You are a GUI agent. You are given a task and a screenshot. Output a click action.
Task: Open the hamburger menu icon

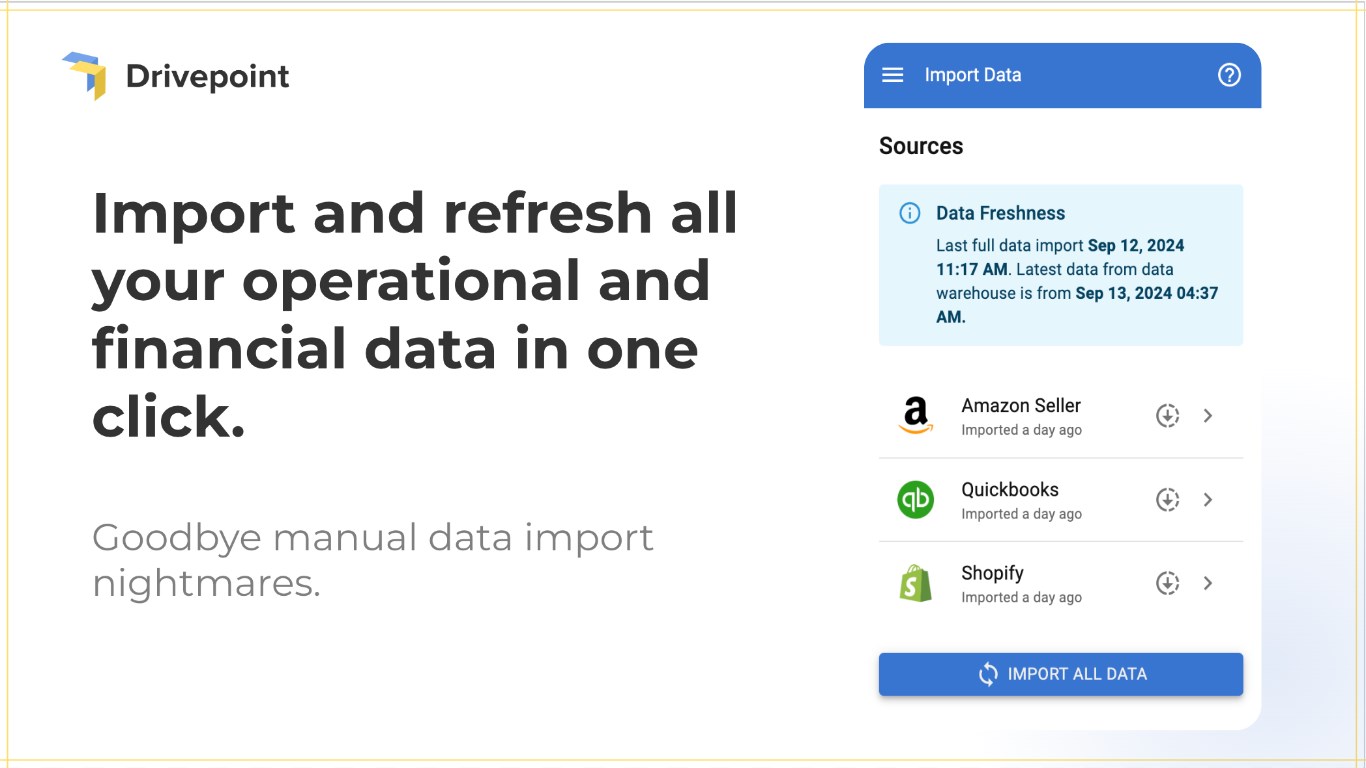tap(893, 75)
